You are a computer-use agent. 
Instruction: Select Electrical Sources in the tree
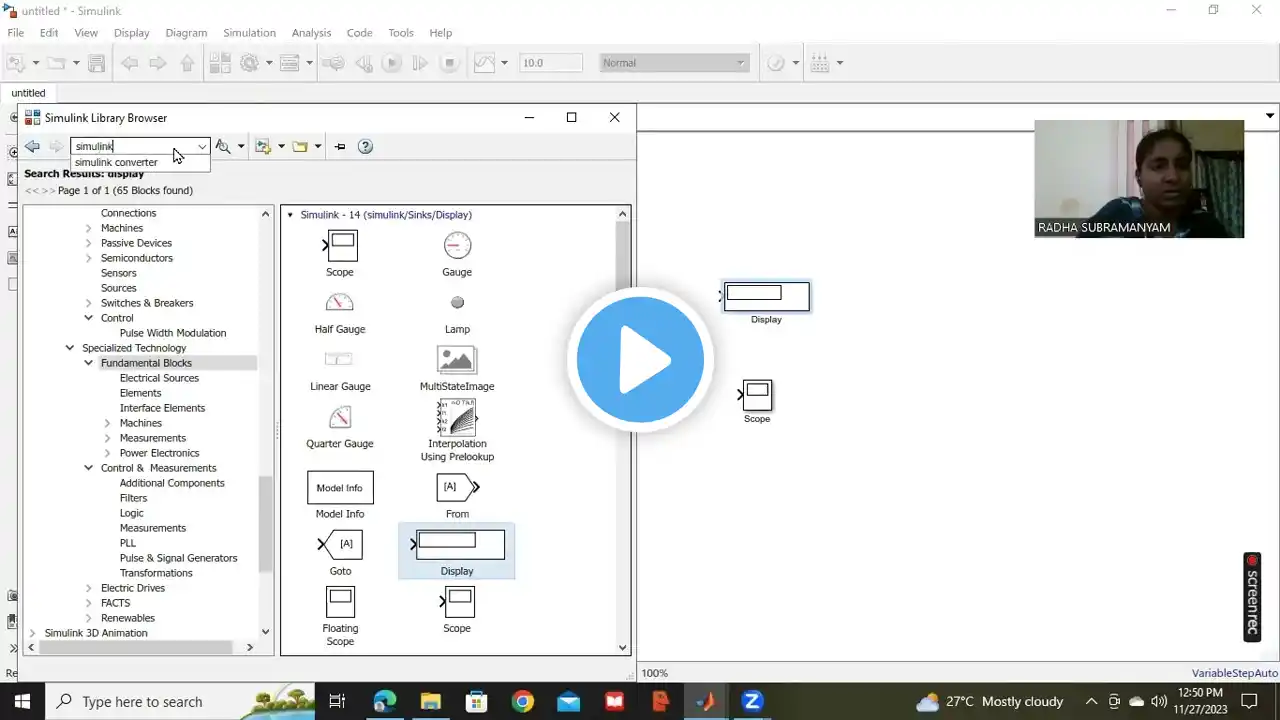[159, 378]
